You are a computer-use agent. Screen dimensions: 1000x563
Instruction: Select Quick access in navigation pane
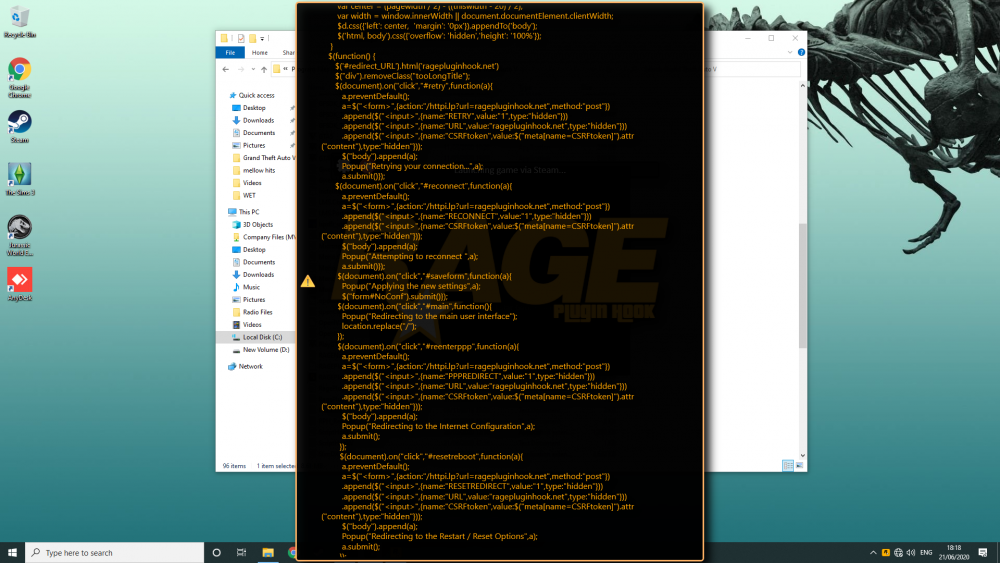pos(256,95)
